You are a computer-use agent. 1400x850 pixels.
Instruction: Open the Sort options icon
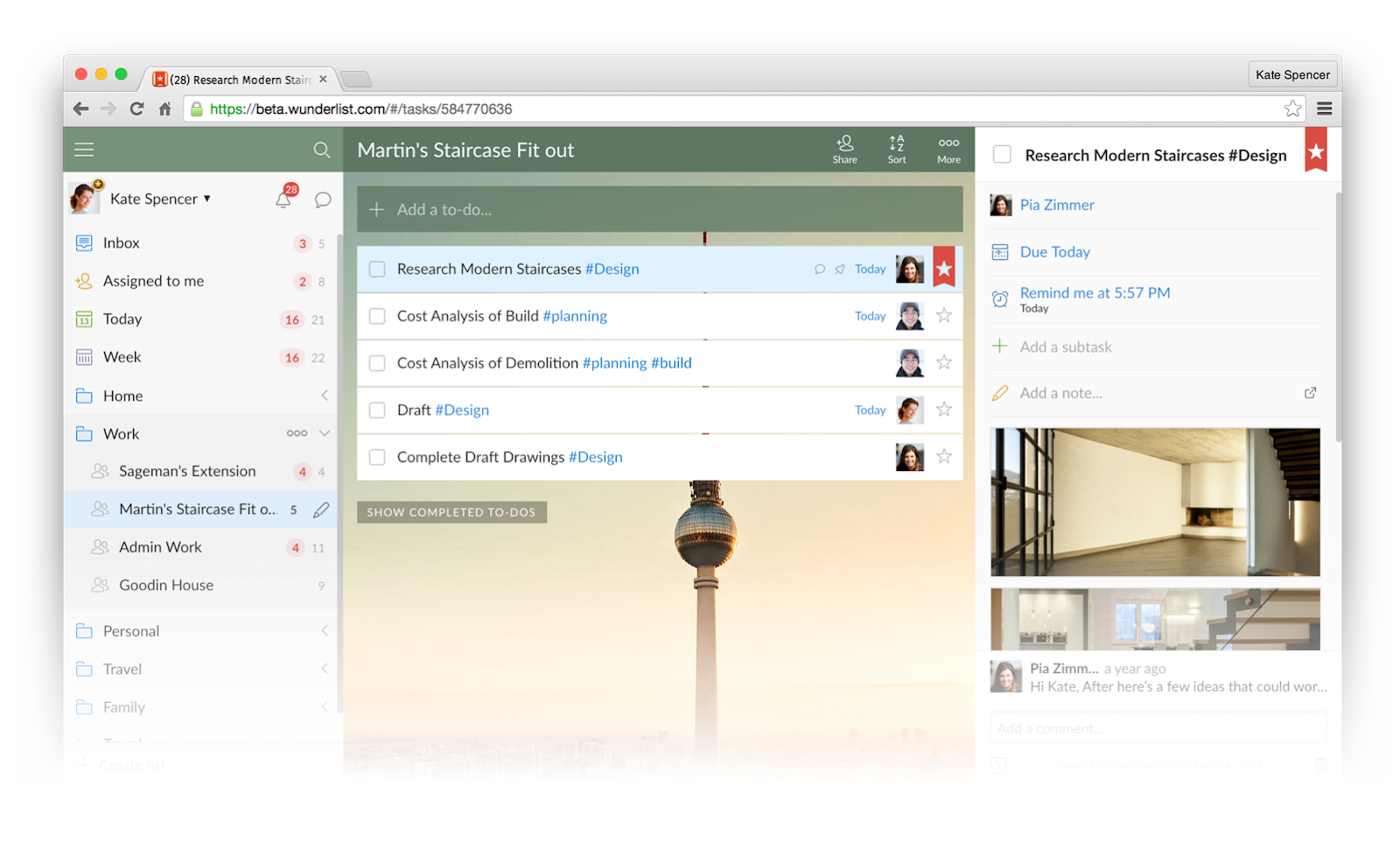click(x=896, y=149)
